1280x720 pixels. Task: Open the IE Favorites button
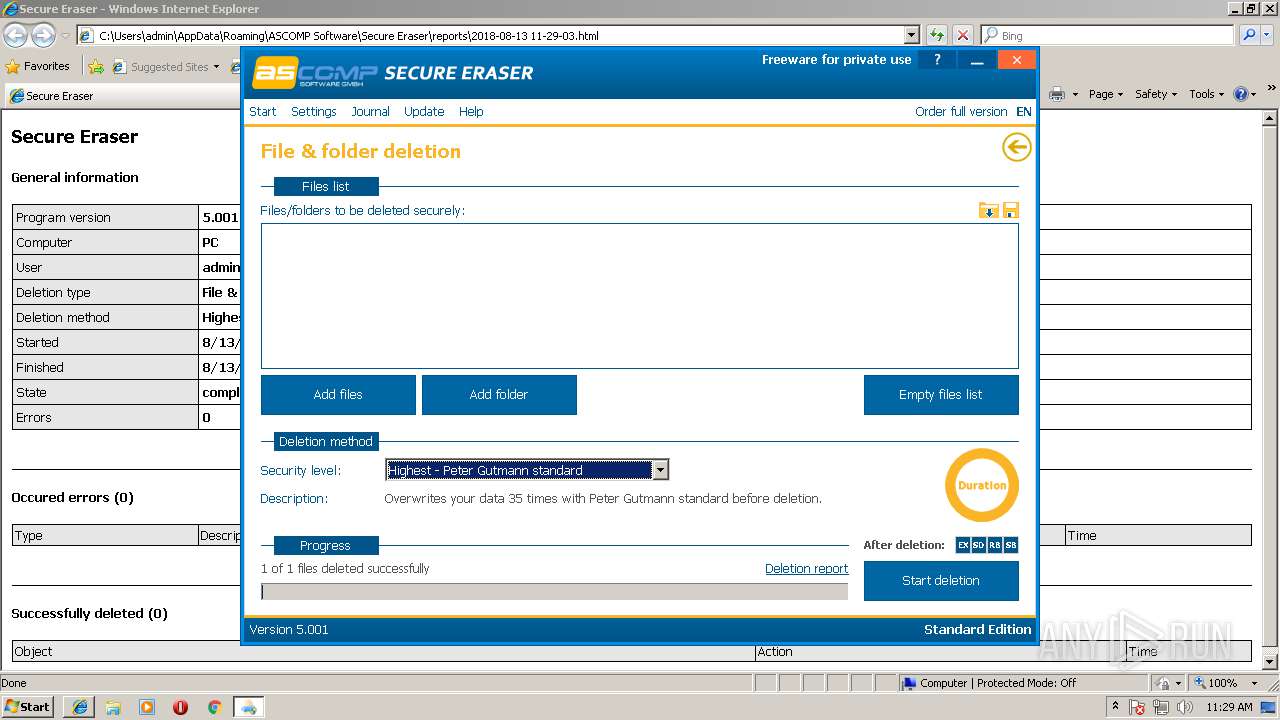point(38,66)
